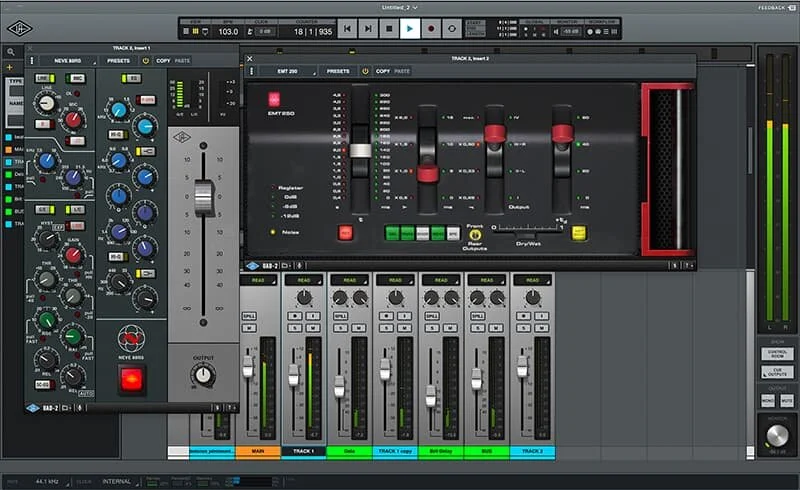Click the pan knob on the TRACK 1 channel
This screenshot has width=800, height=490.
pos(304,298)
